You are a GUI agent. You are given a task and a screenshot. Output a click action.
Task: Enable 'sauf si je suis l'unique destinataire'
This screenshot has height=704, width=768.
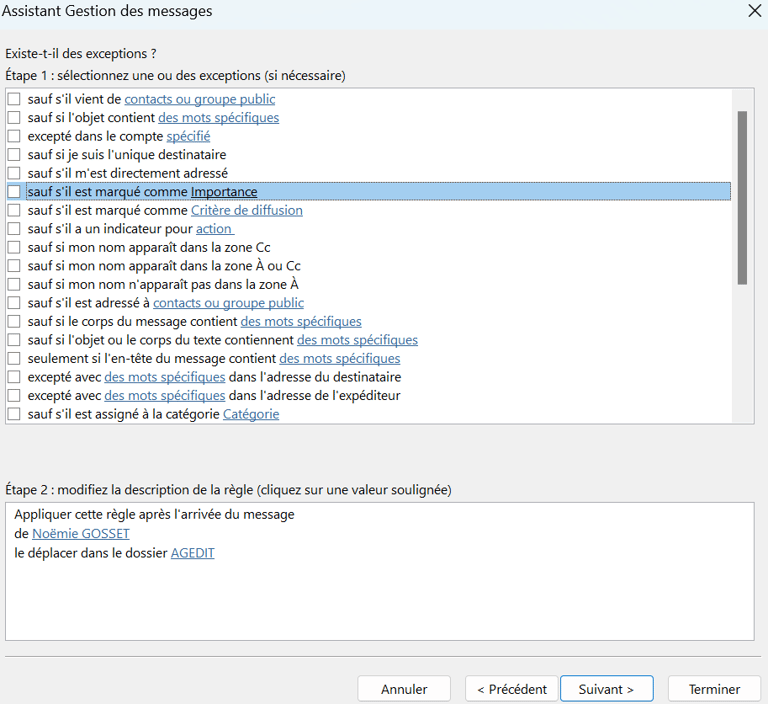(x=14, y=154)
